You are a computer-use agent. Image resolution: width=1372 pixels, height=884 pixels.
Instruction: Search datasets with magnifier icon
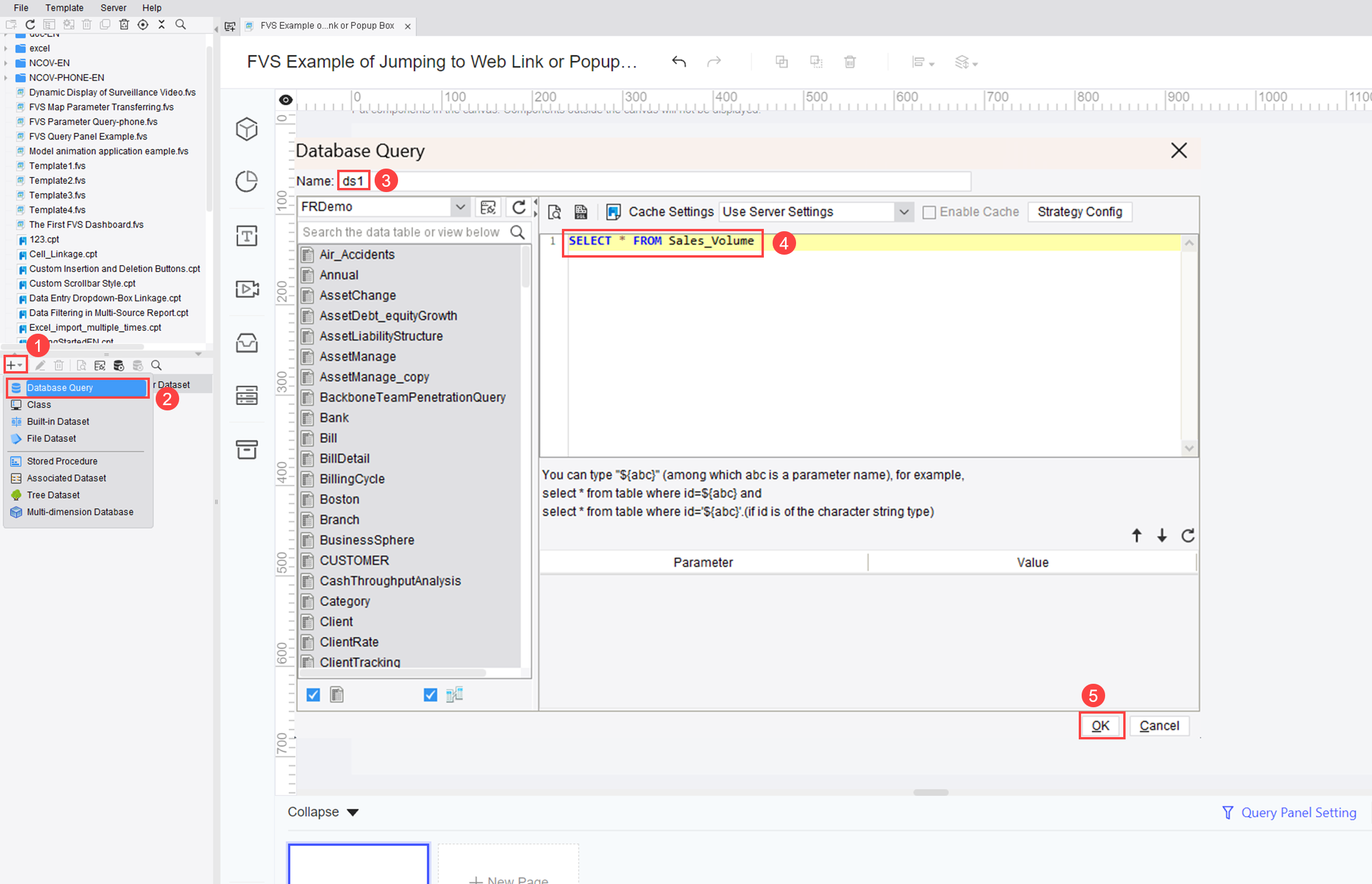pos(156,365)
